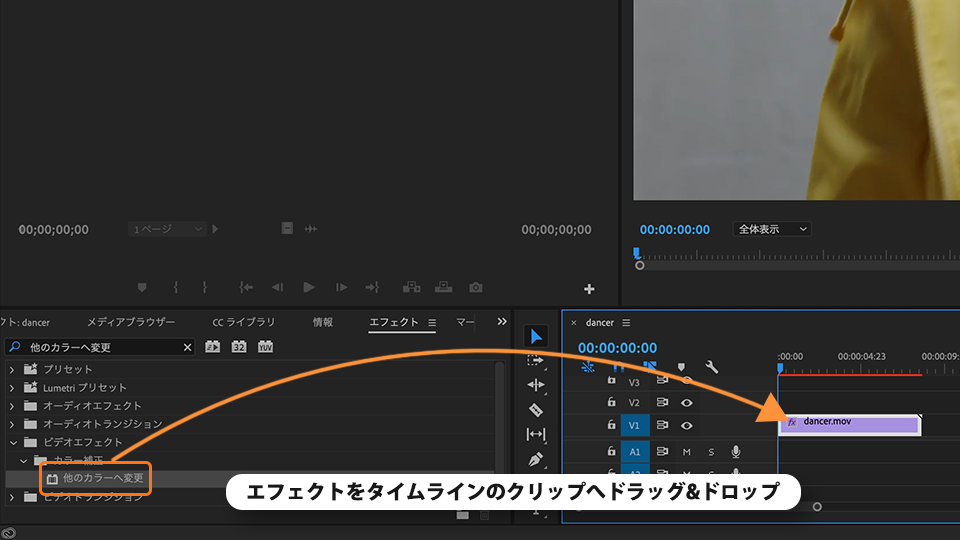Toggle sync lock on track V1
960x540 pixels.
662,425
